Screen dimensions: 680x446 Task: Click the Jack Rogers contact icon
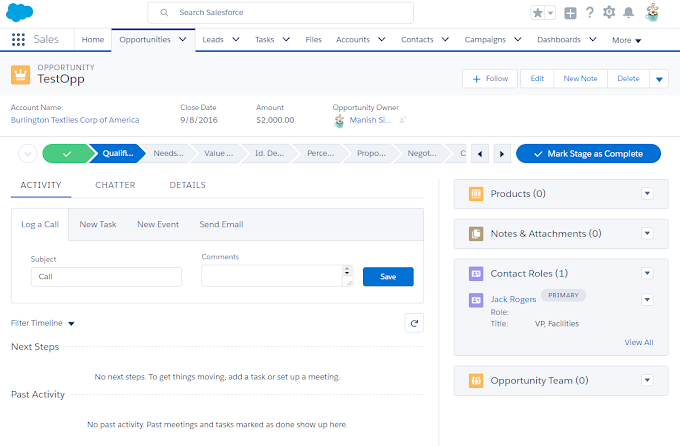[x=476, y=300]
